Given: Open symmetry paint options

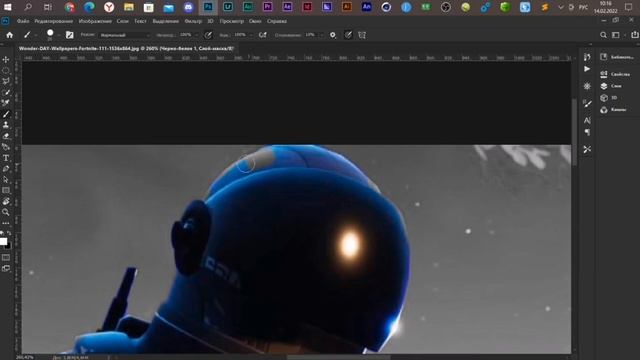Looking at the screenshot, I should [x=362, y=35].
